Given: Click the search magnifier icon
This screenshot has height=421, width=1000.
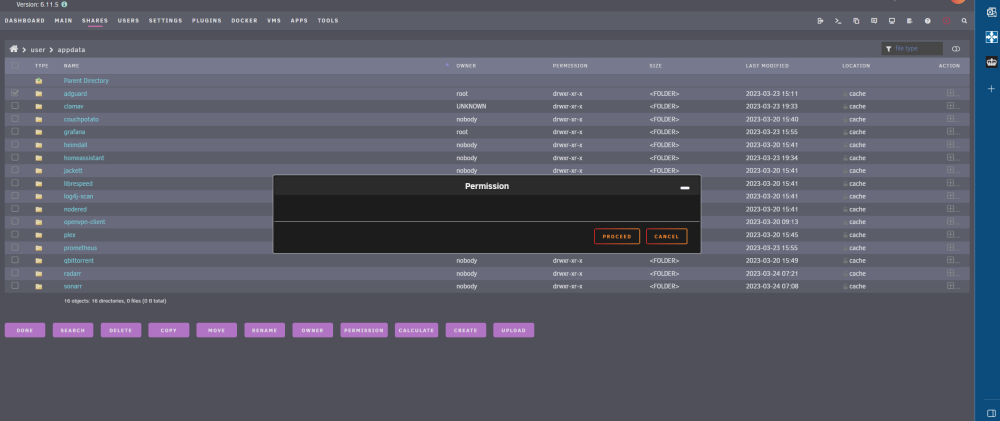Looking at the screenshot, I should (x=964, y=21).
